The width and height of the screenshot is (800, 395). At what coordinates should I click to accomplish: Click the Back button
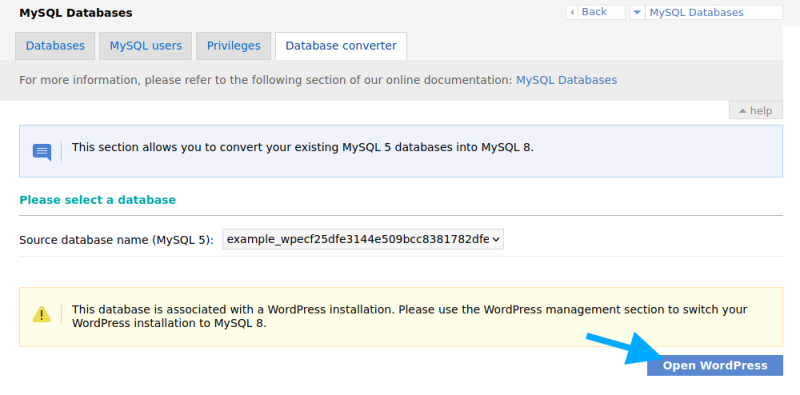[x=595, y=12]
